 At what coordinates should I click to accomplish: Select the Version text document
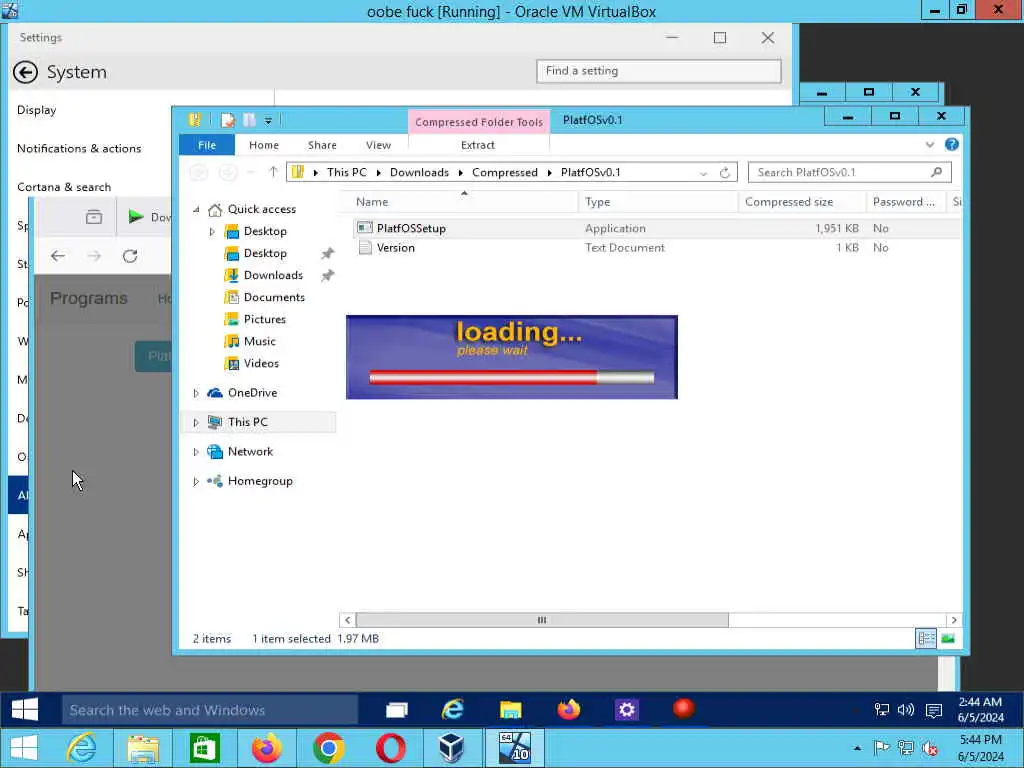point(395,248)
